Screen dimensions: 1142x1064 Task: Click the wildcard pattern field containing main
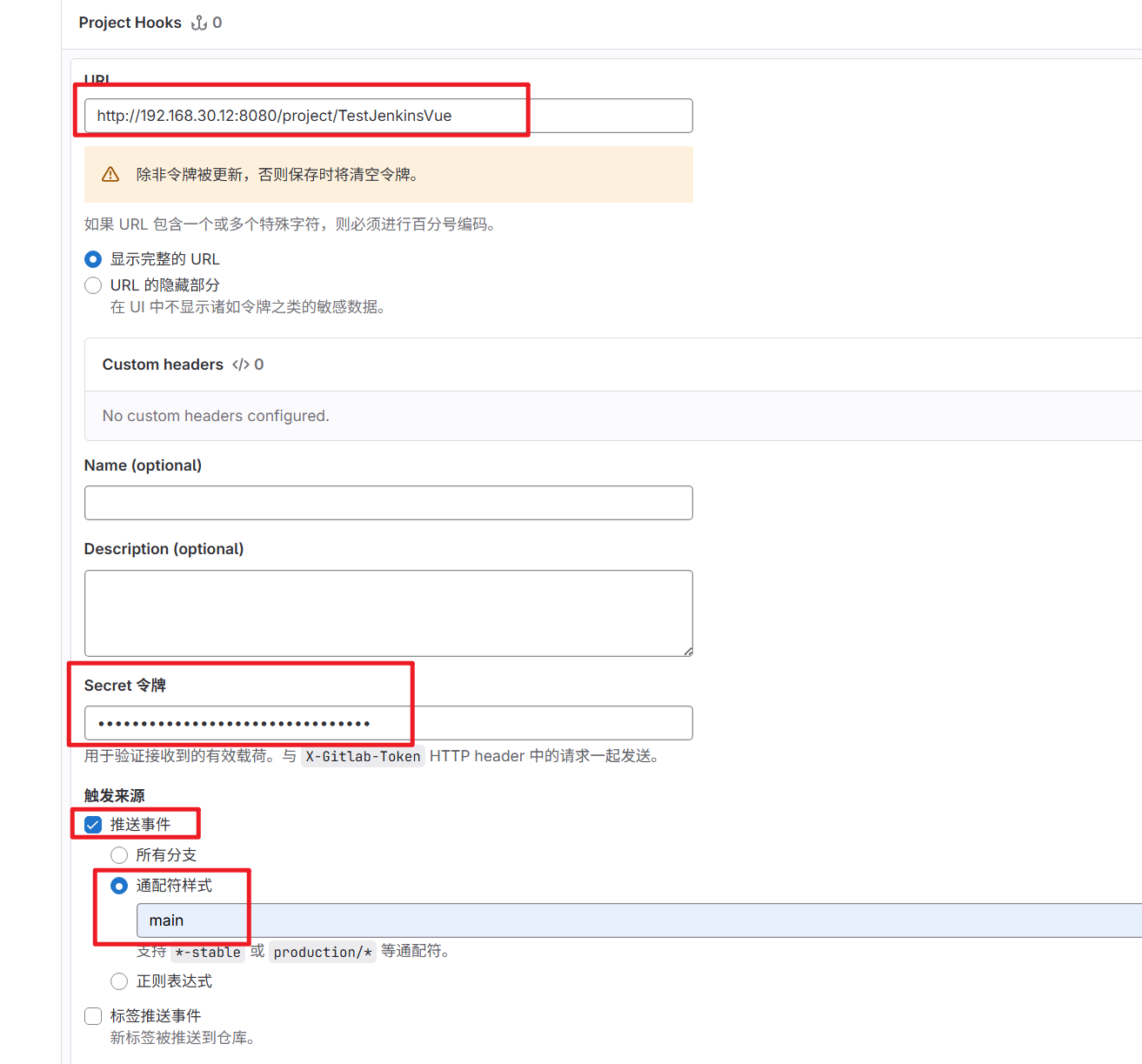click(639, 920)
